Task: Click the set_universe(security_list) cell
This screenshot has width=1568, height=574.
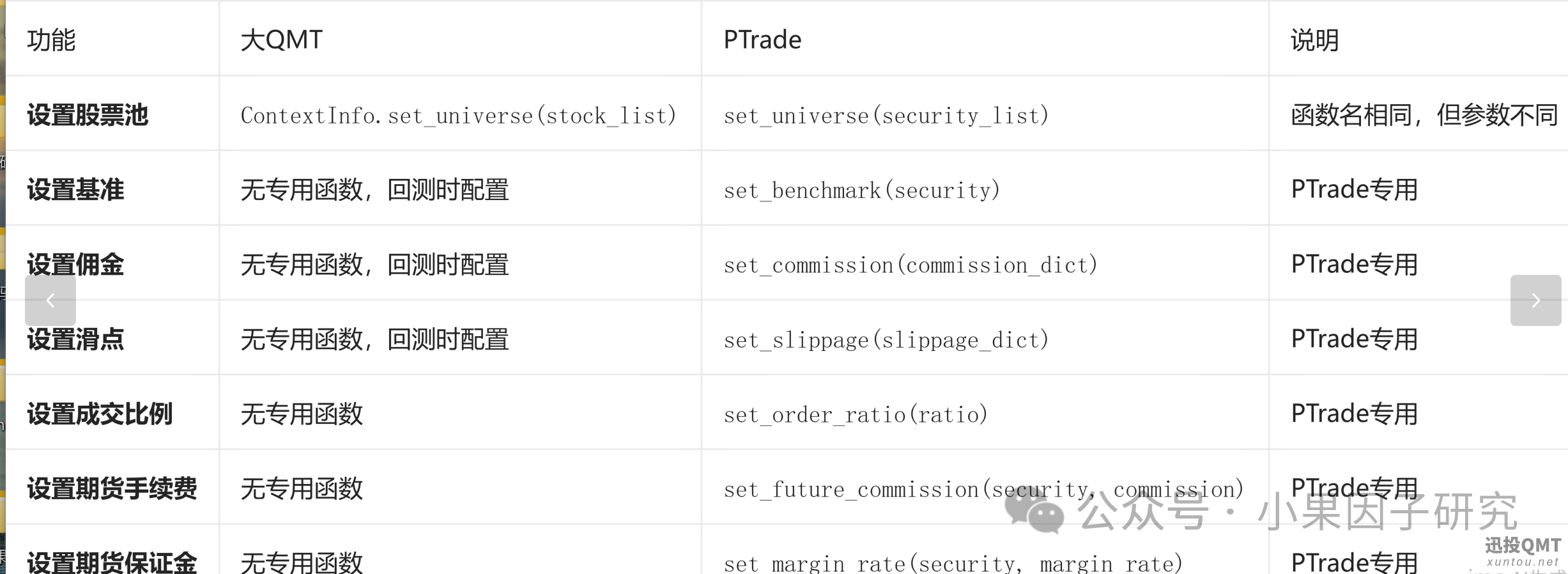Action: (x=886, y=116)
